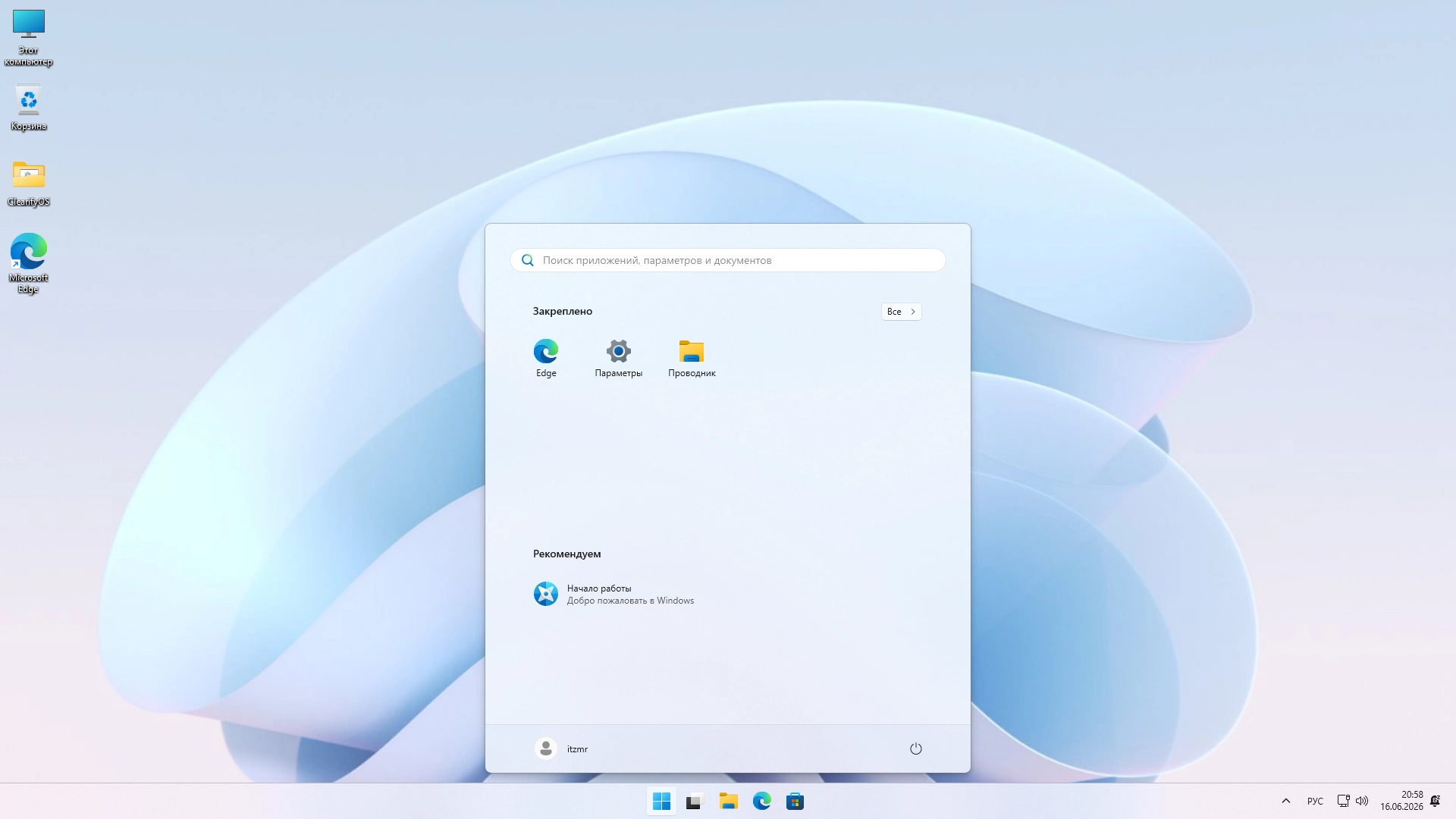Viewport: 1456px width, 819px height.
Task: Open Microsoft Store from the taskbar
Action: click(795, 802)
